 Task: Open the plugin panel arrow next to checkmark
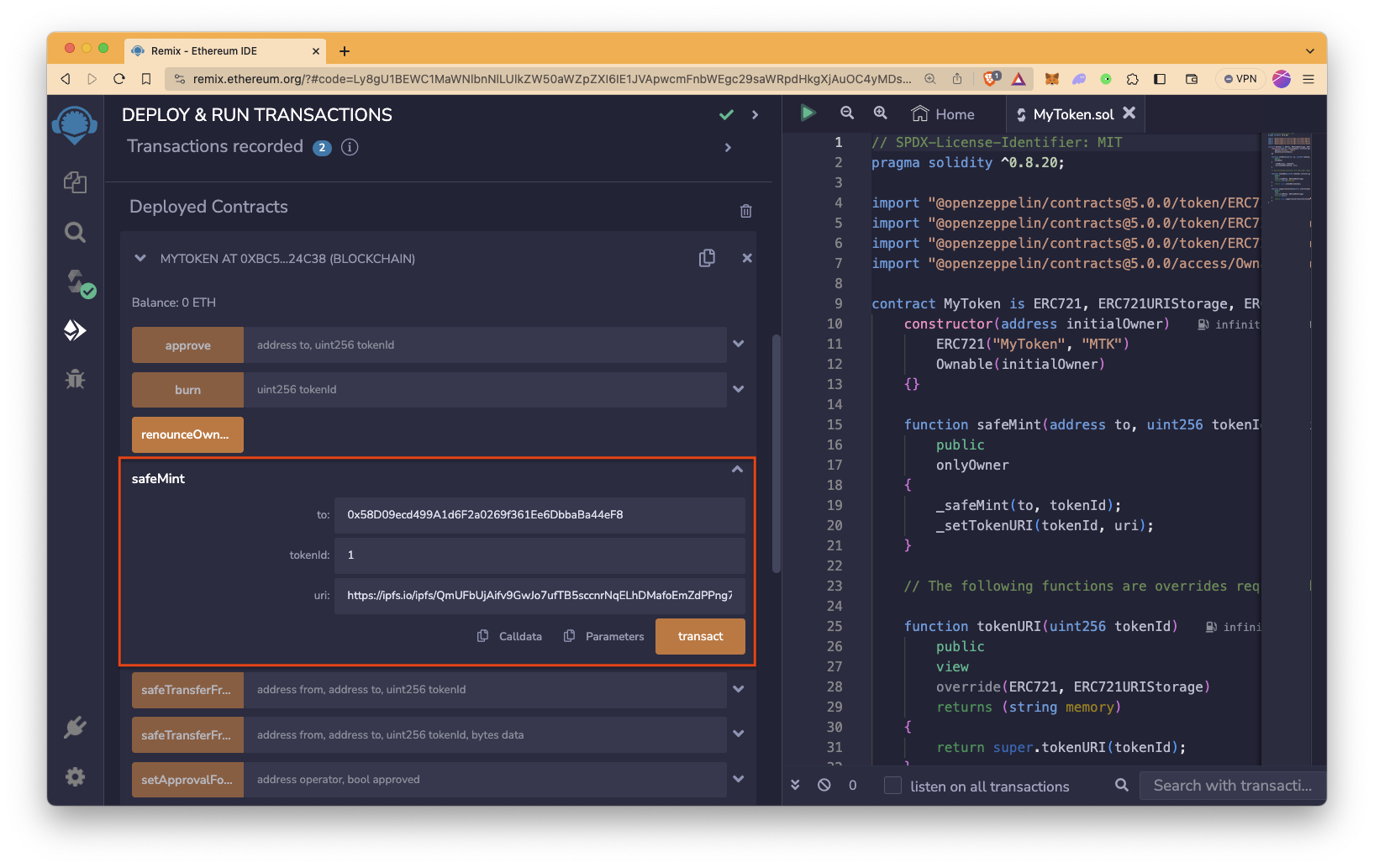coord(755,114)
